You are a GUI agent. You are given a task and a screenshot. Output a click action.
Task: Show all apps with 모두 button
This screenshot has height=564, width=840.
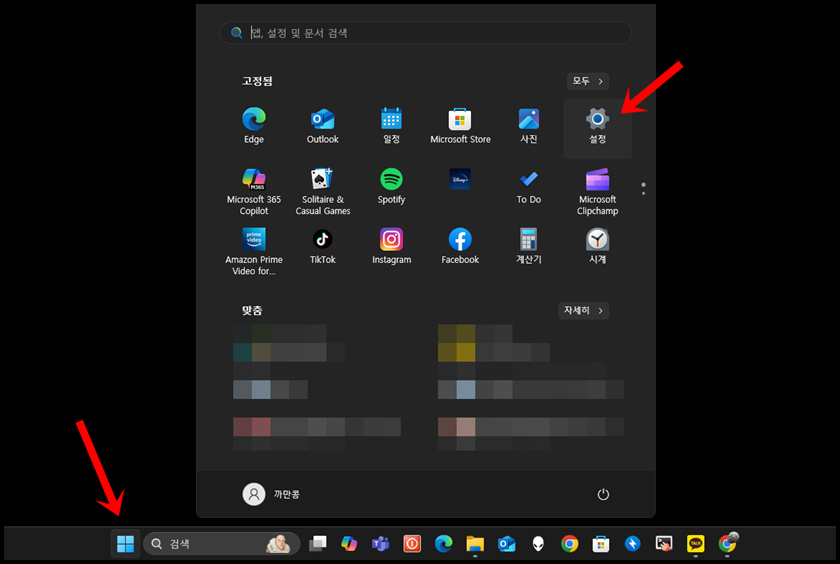588,81
